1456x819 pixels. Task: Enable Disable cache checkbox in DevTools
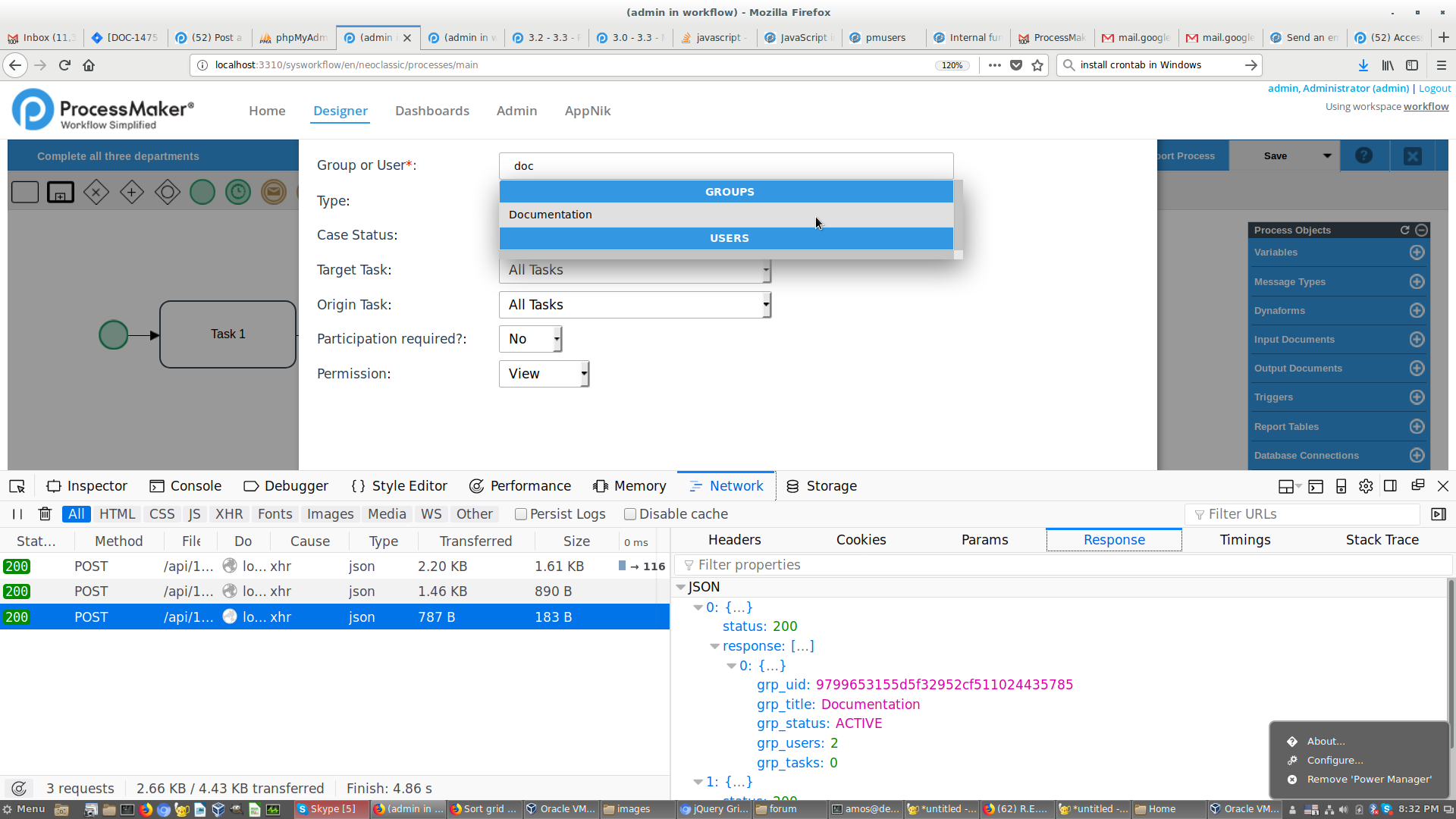pos(629,514)
